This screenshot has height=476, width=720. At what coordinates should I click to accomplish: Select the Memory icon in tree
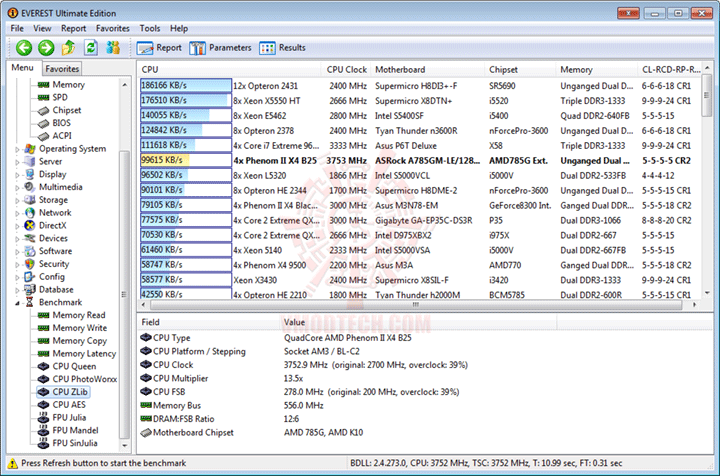(44, 85)
